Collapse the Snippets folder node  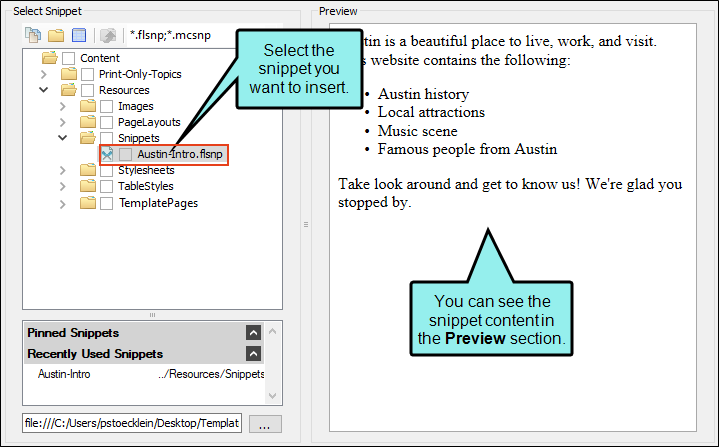(63, 138)
